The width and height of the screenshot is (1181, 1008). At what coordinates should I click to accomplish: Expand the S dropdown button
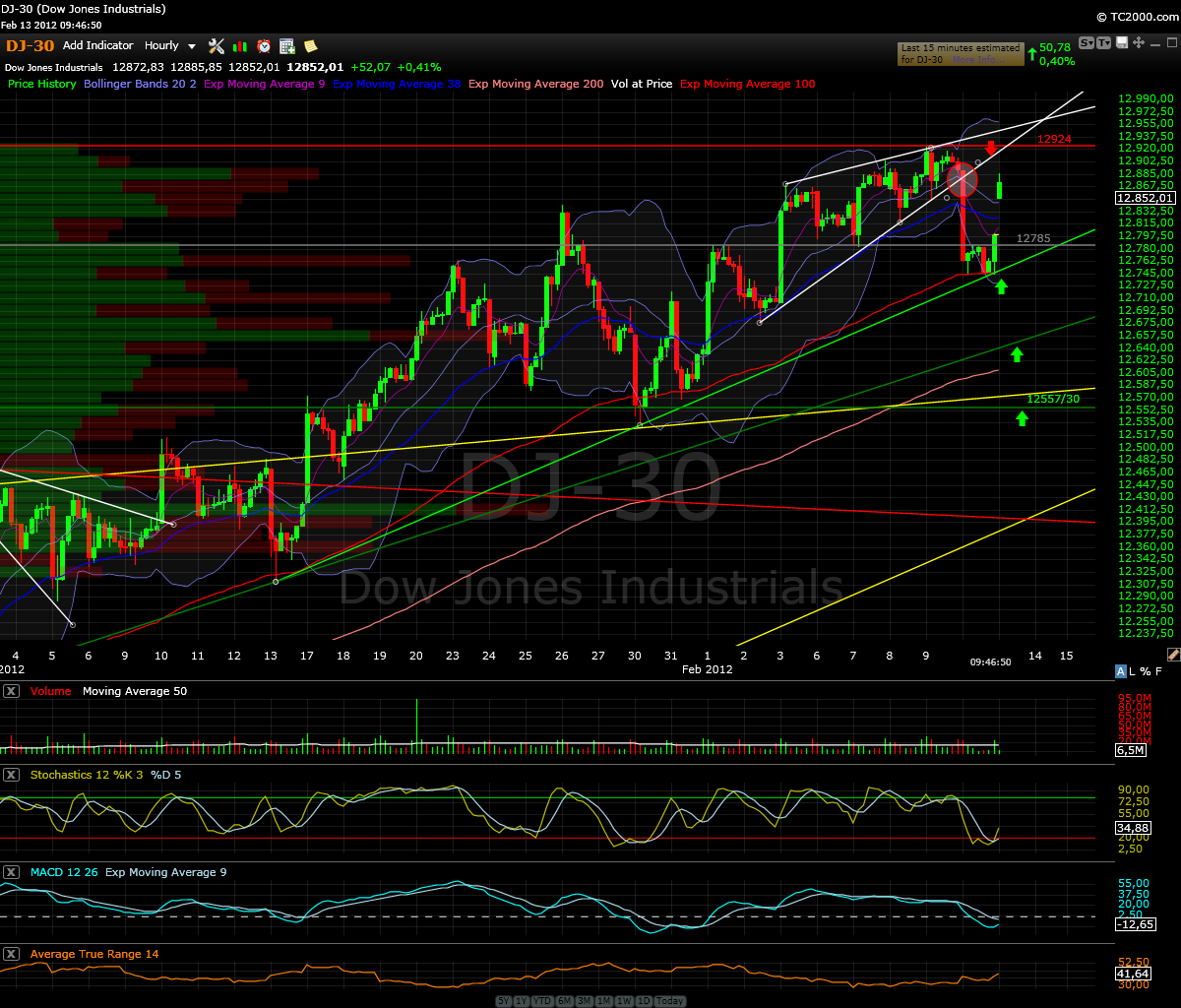click(1088, 43)
